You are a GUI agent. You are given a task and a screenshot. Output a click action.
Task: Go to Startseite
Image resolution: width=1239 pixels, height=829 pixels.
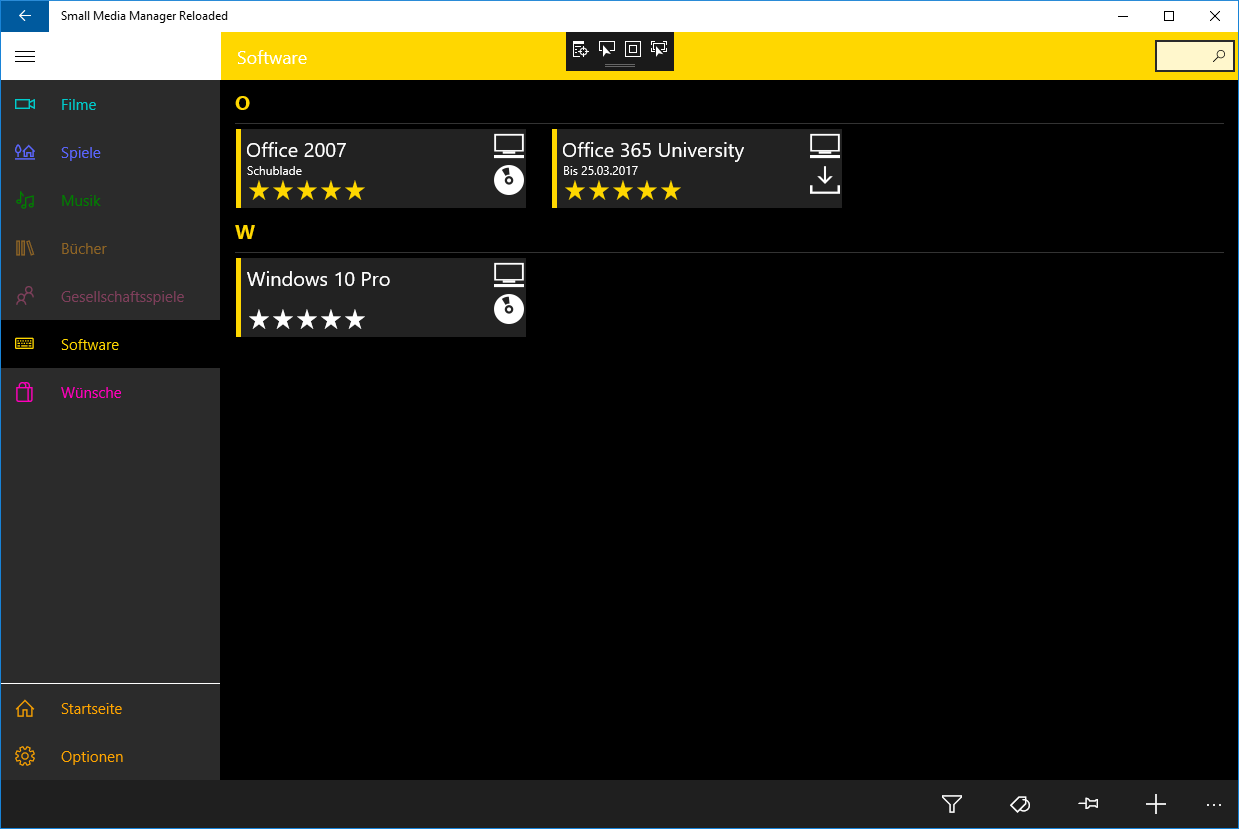tap(110, 709)
